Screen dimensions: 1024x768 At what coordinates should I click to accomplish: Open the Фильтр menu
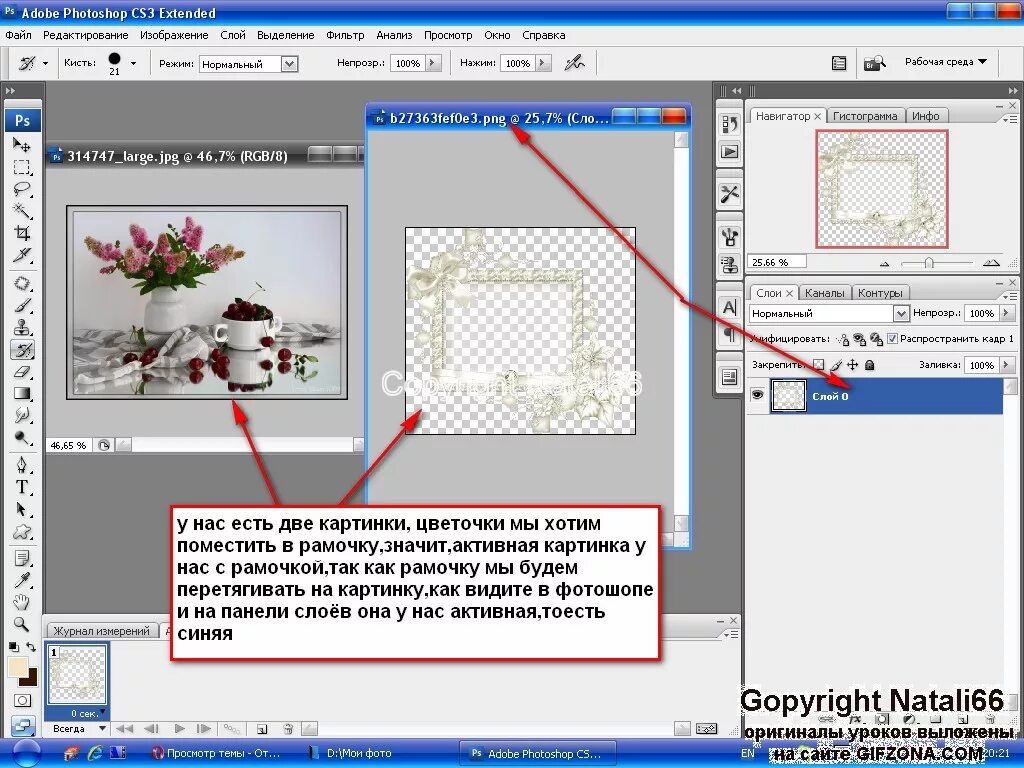[x=345, y=35]
